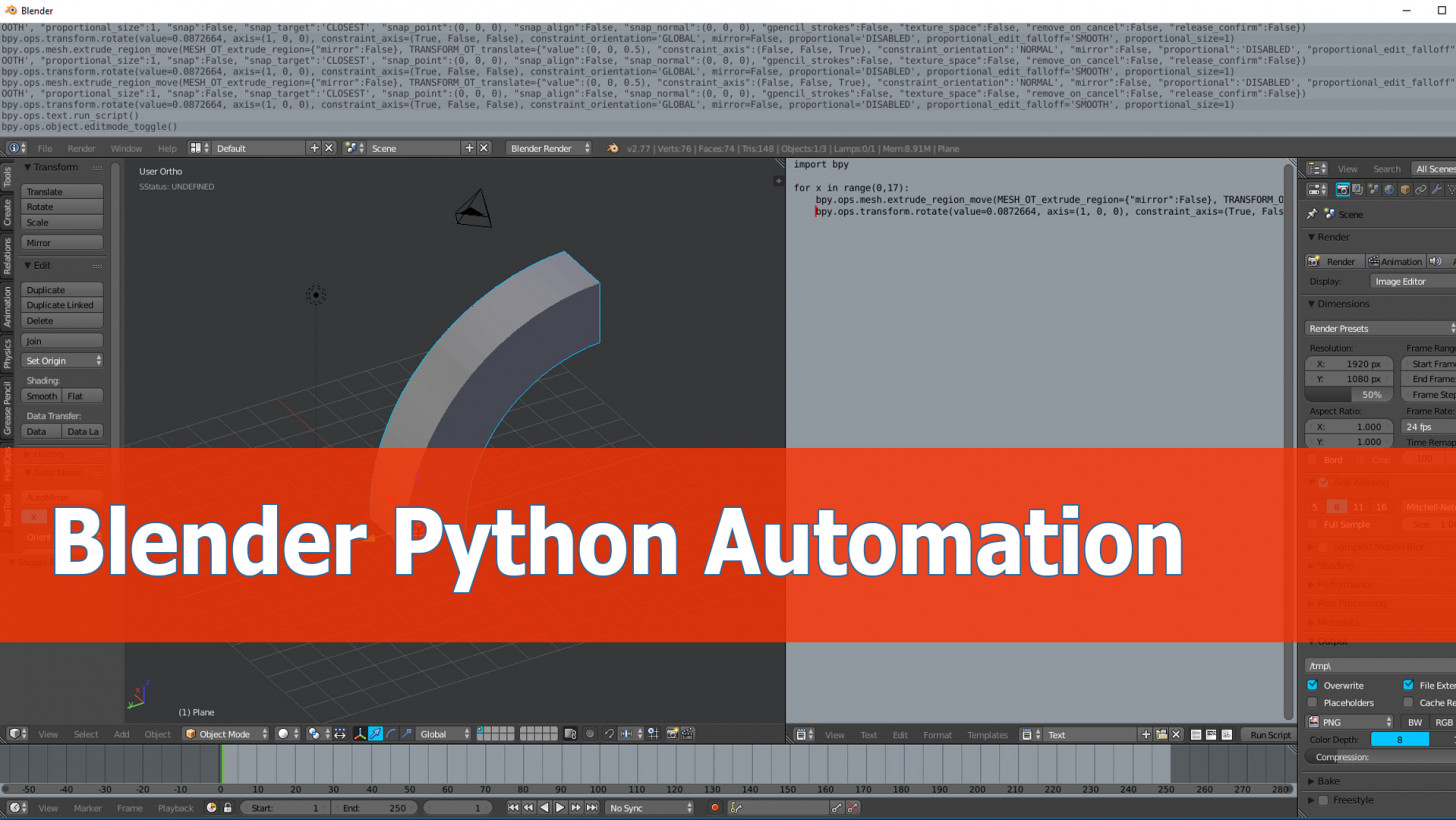Play the animation forward

[560, 808]
